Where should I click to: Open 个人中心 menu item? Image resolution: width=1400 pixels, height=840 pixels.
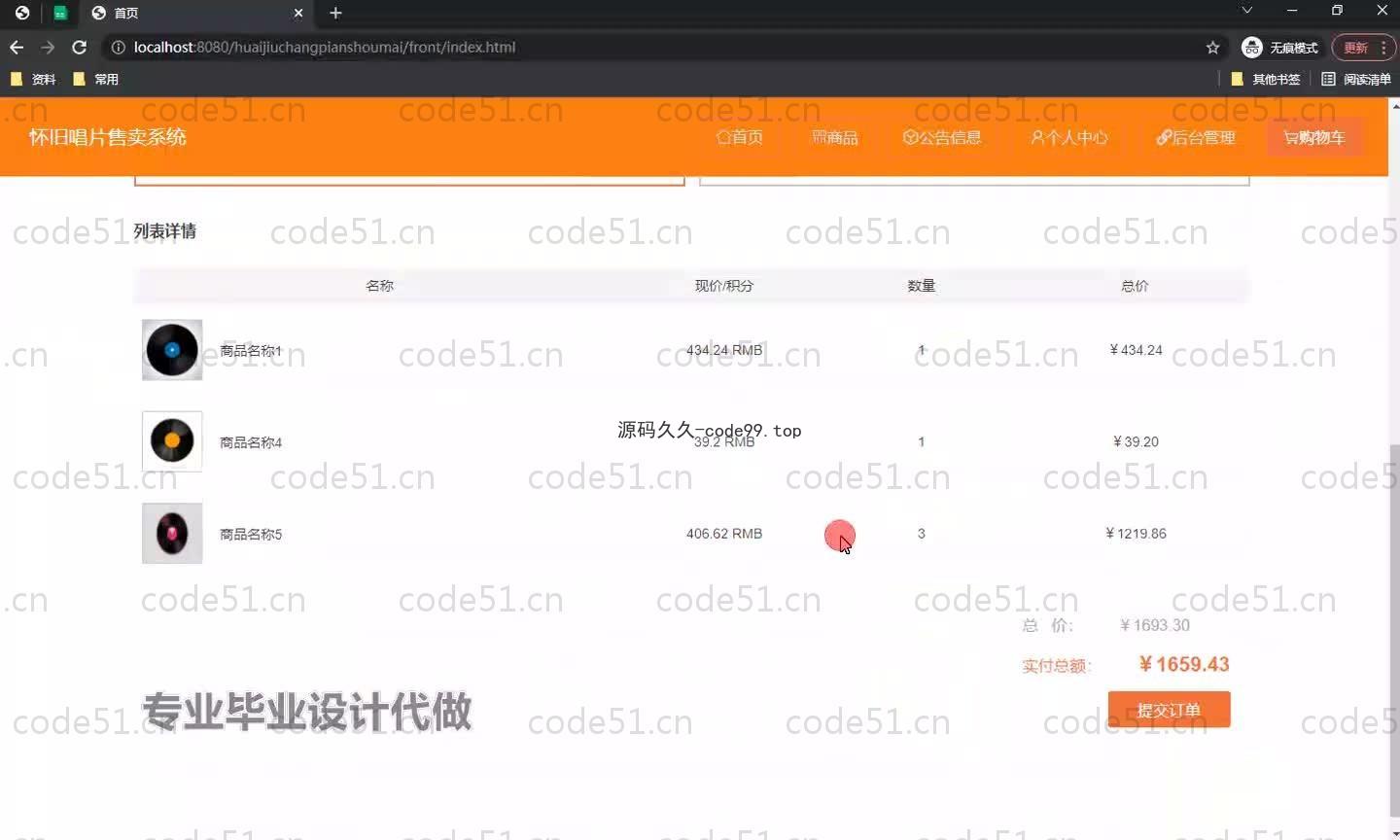[x=1069, y=137]
